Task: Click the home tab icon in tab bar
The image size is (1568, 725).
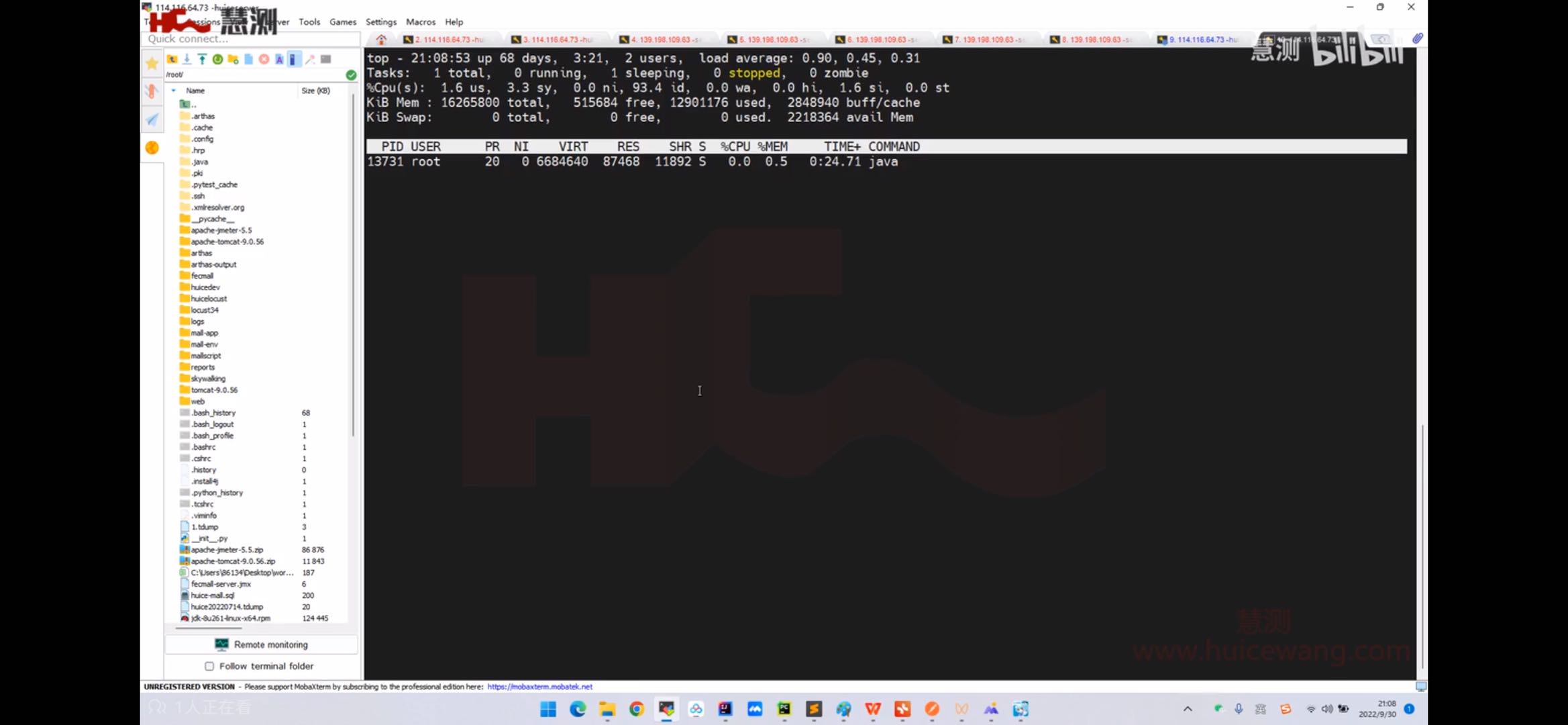Action: click(381, 40)
